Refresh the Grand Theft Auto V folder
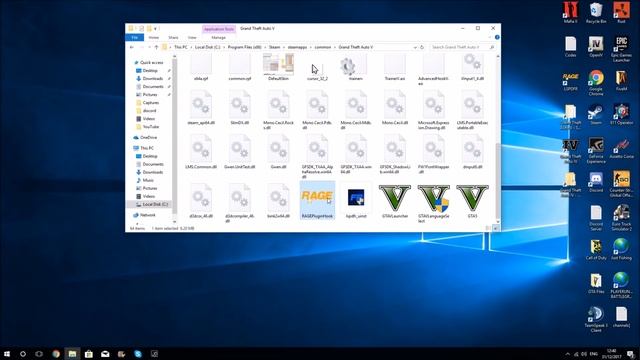The image size is (640, 360). (422, 47)
